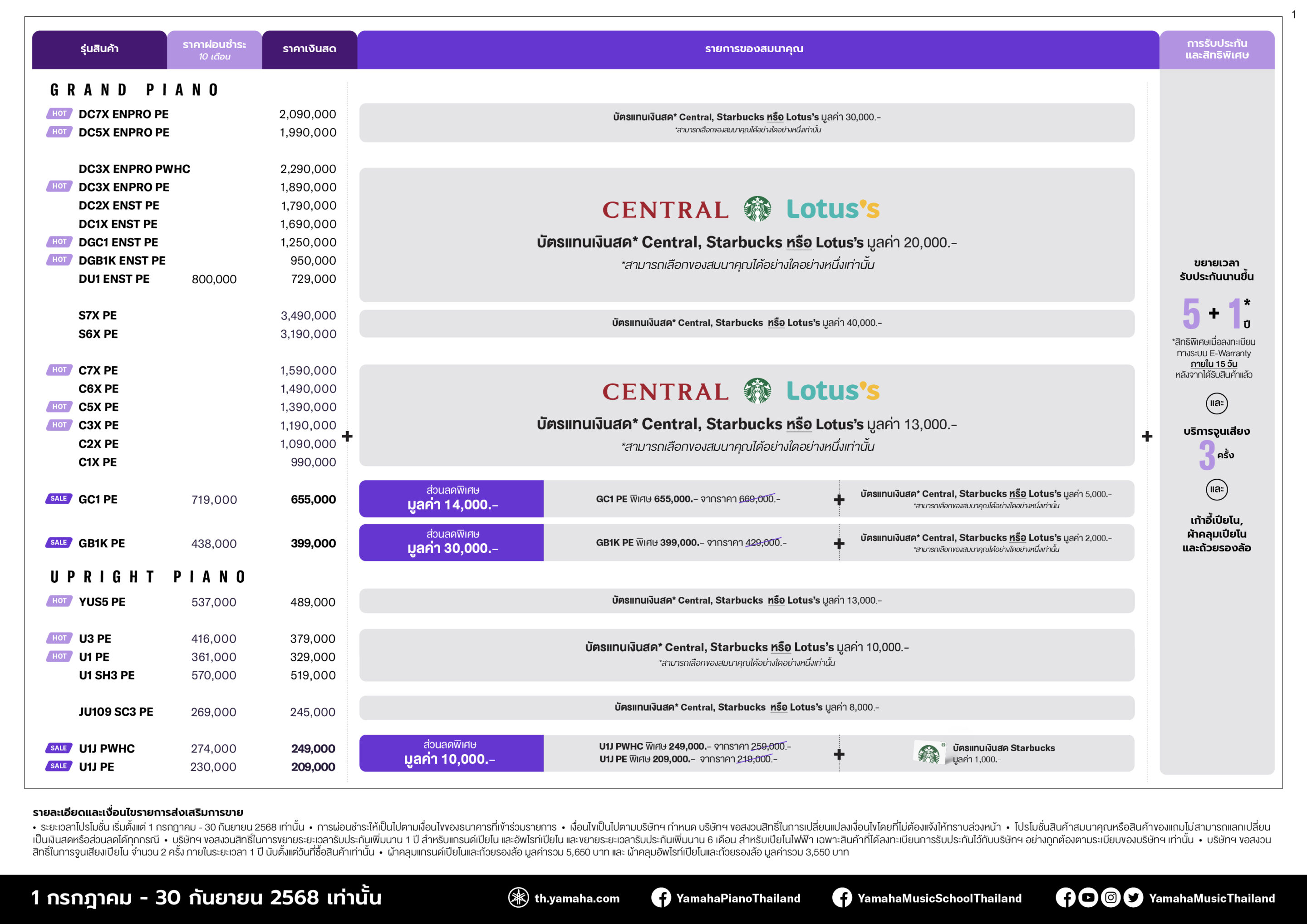Click the Starbucks logo in the 20,000 voucher banner
Image resolution: width=1307 pixels, height=924 pixels.
click(757, 209)
